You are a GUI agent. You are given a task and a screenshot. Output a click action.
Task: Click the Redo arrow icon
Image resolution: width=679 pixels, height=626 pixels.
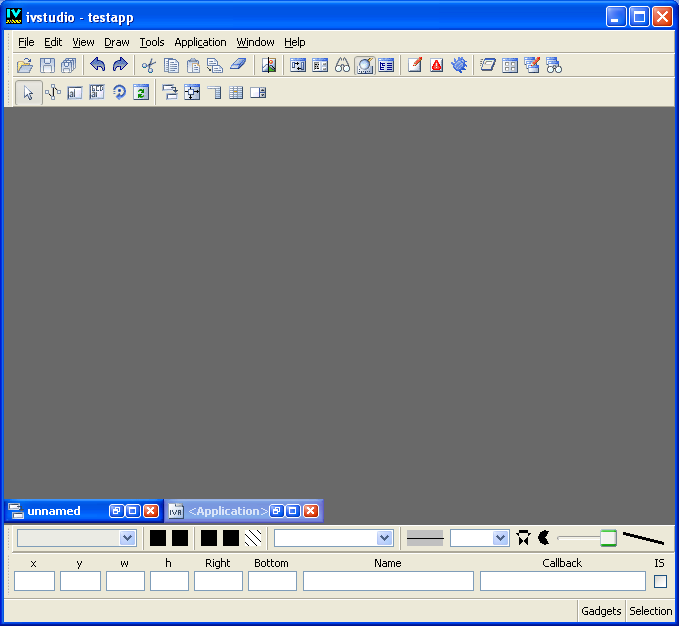(x=120, y=65)
